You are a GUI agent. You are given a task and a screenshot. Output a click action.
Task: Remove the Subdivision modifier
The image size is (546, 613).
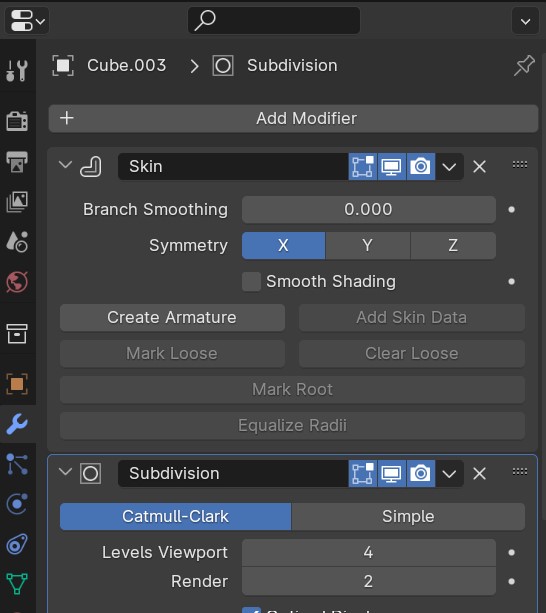tap(480, 473)
